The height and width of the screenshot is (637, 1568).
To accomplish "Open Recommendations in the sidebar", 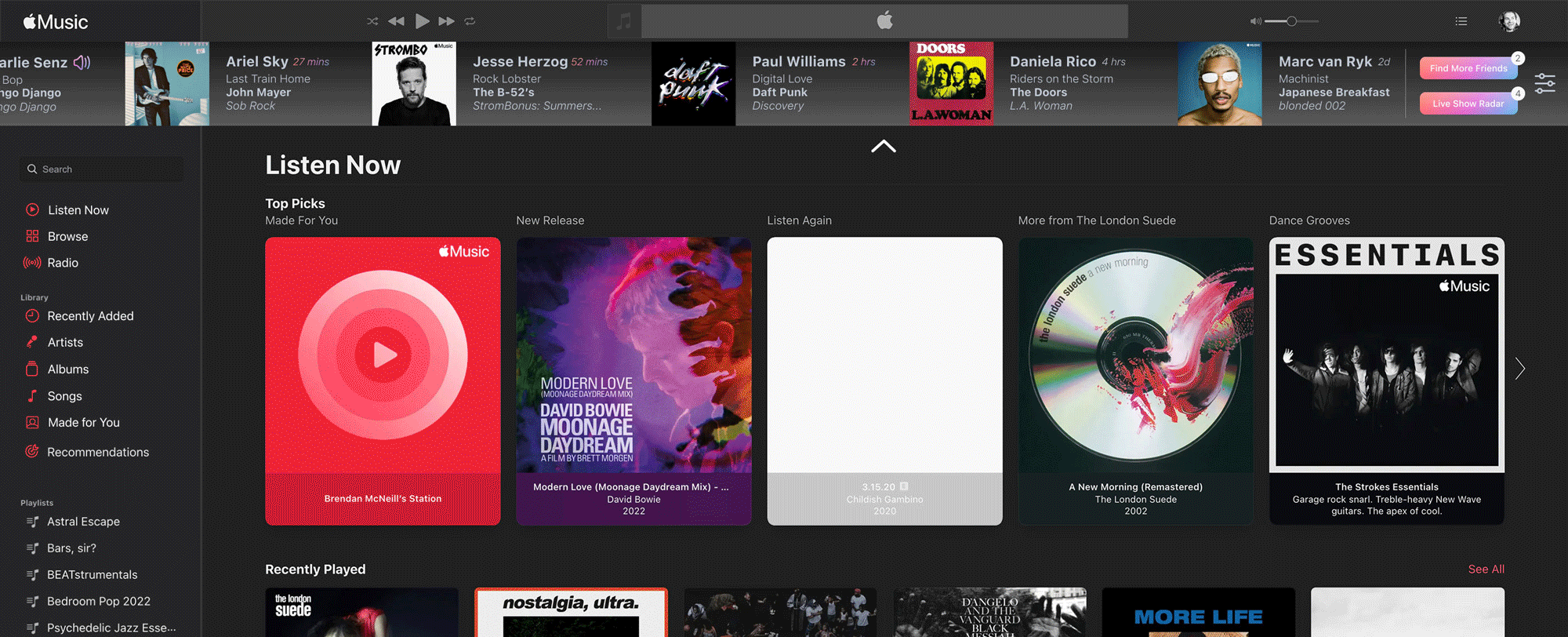I will pyautogui.click(x=97, y=452).
